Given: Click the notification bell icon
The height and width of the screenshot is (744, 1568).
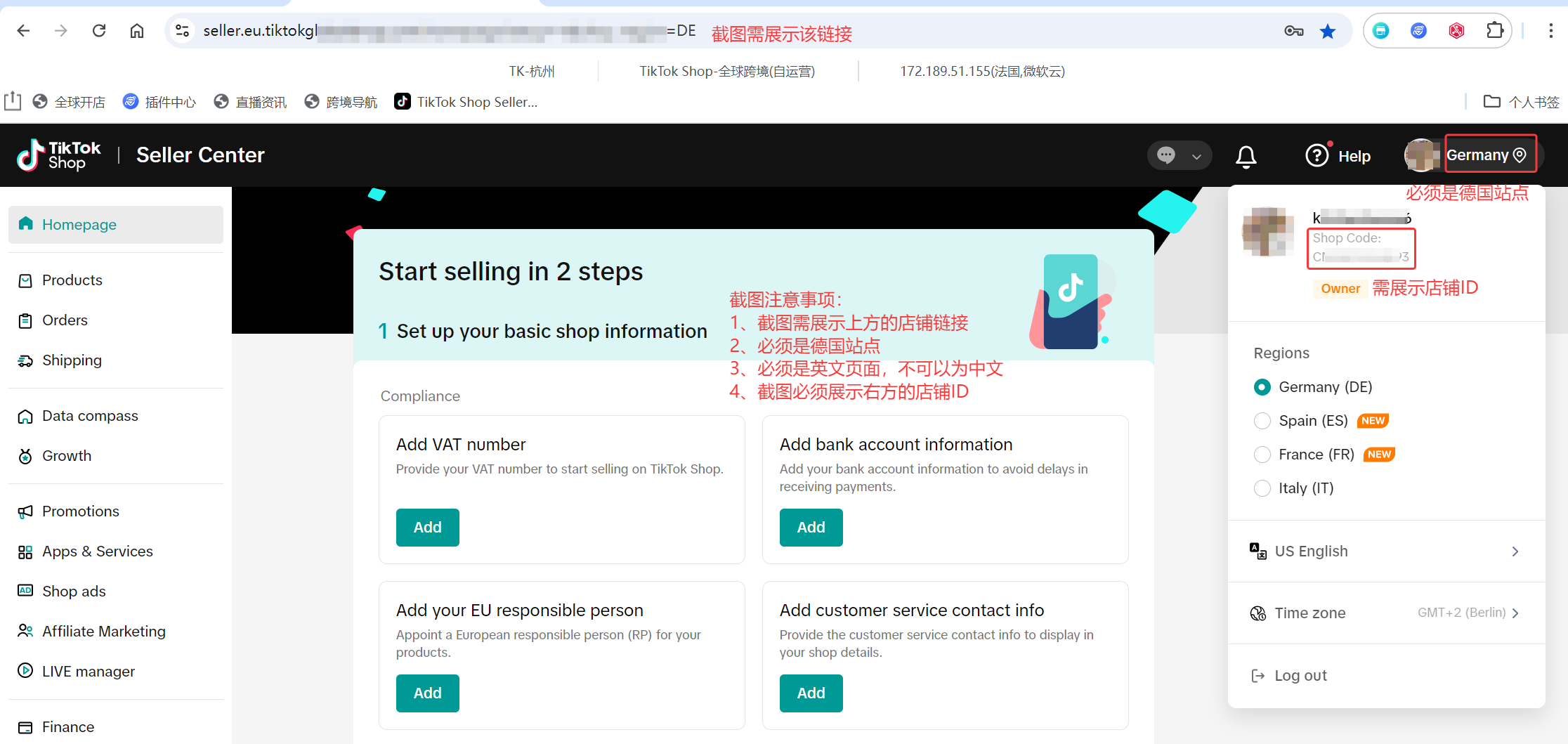Looking at the screenshot, I should click(x=1246, y=156).
